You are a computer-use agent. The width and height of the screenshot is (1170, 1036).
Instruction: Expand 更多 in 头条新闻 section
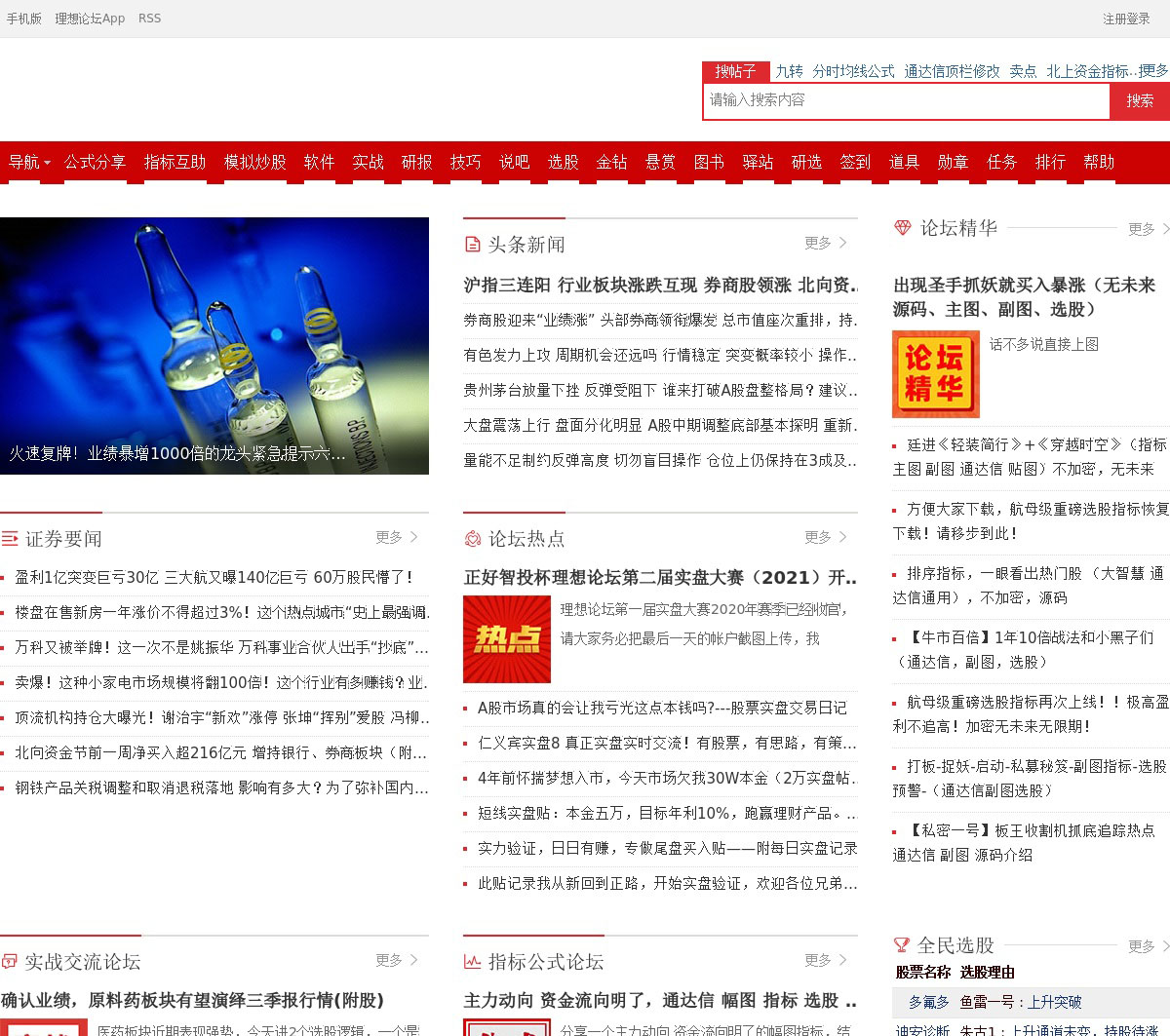click(x=826, y=243)
